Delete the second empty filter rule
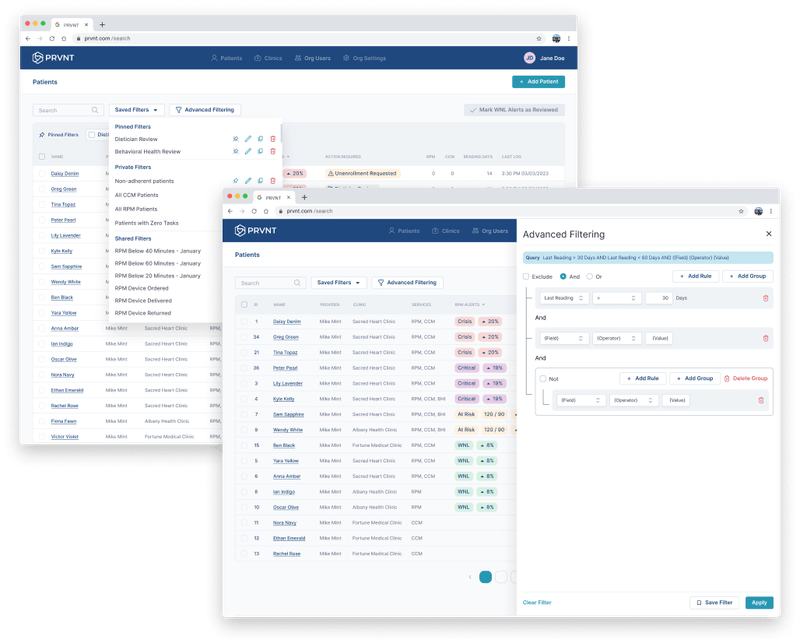Screen dimensions: 800x644 [x=765, y=338]
